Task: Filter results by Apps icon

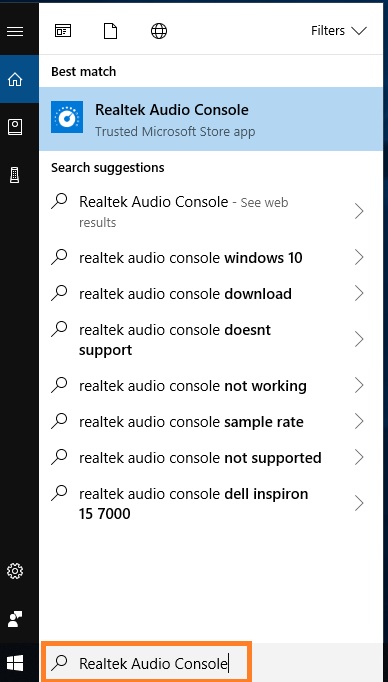Action: pyautogui.click(x=63, y=31)
